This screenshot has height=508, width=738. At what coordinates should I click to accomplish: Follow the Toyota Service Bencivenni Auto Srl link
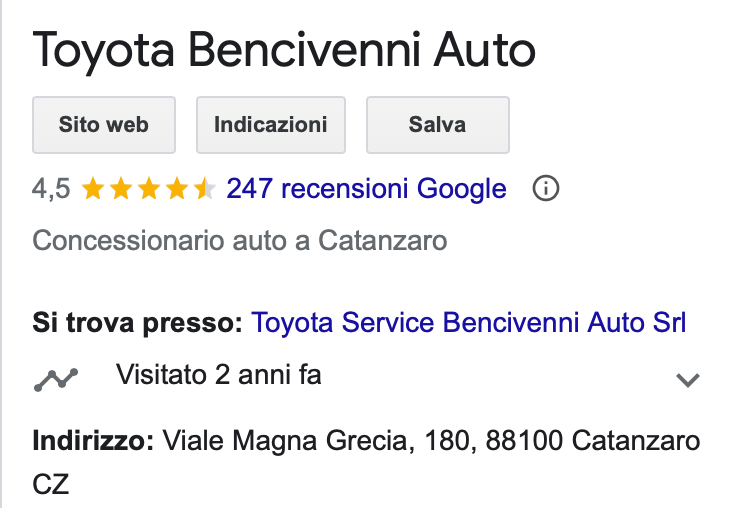coord(468,323)
